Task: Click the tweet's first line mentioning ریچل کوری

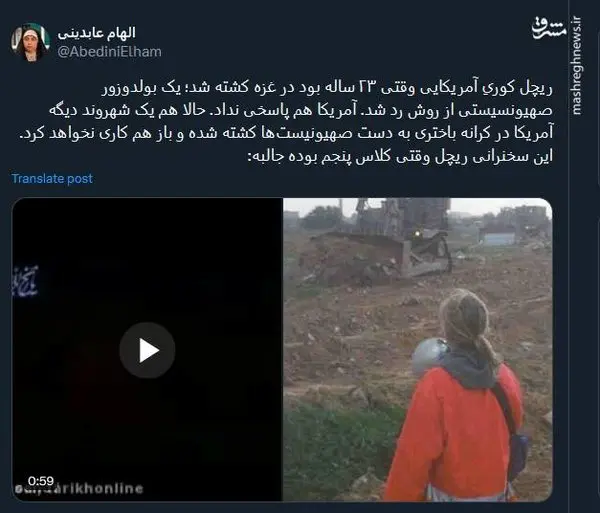Action: coord(327,88)
